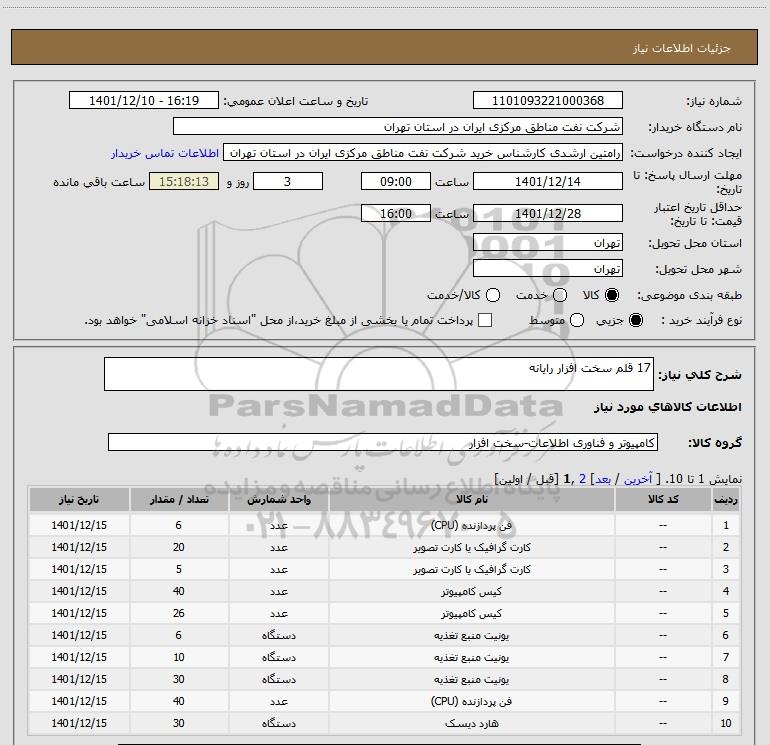Click the delivery province field استان تهران
Image resolution: width=770 pixels, height=745 pixels.
point(548,242)
